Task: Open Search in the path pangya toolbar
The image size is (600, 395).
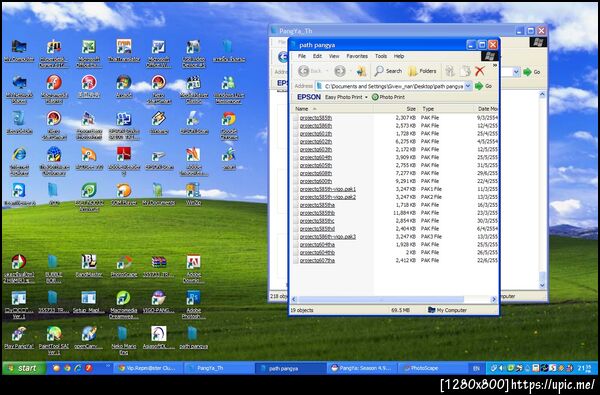Action: [388, 71]
